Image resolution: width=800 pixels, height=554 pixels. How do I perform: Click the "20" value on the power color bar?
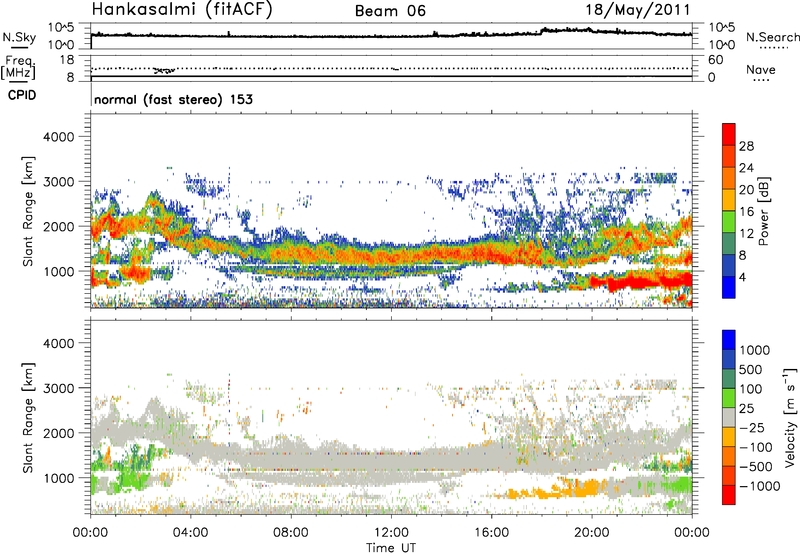pos(746,190)
